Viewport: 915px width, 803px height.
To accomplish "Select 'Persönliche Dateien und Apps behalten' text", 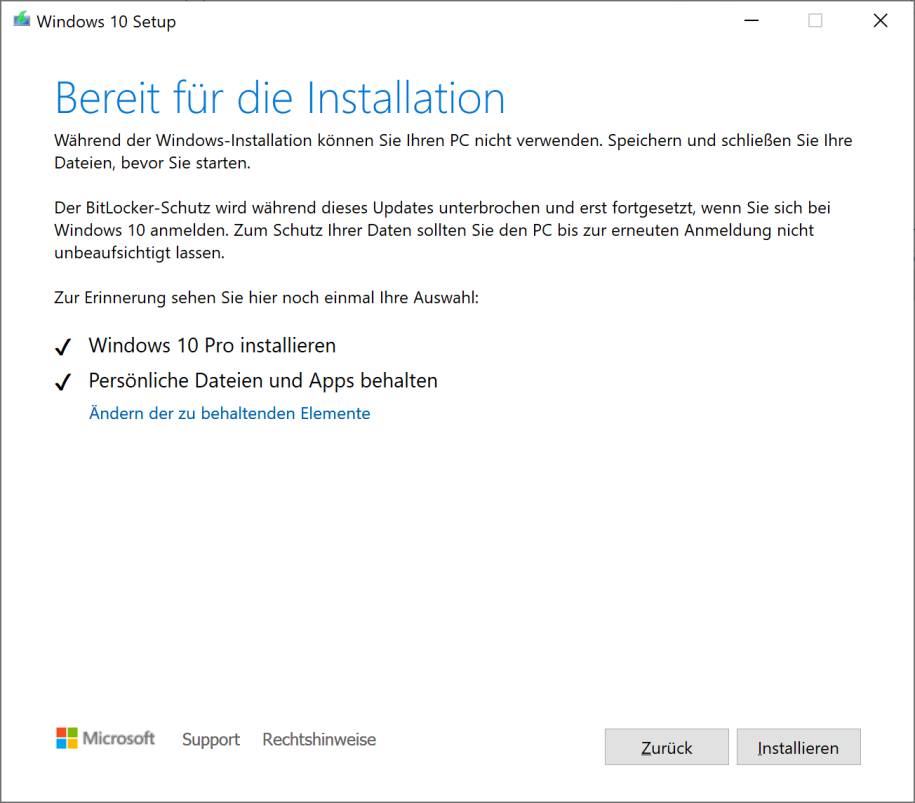I will coord(263,381).
